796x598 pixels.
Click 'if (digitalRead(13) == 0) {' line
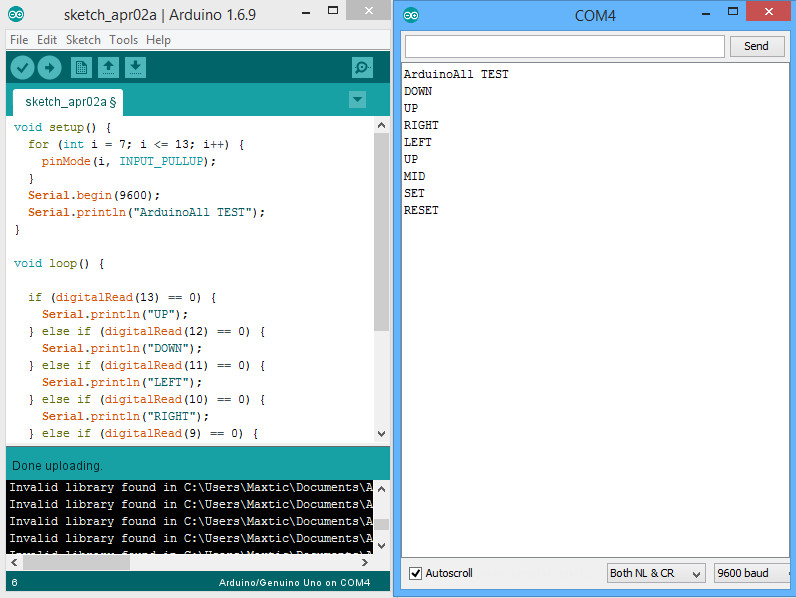coord(122,297)
